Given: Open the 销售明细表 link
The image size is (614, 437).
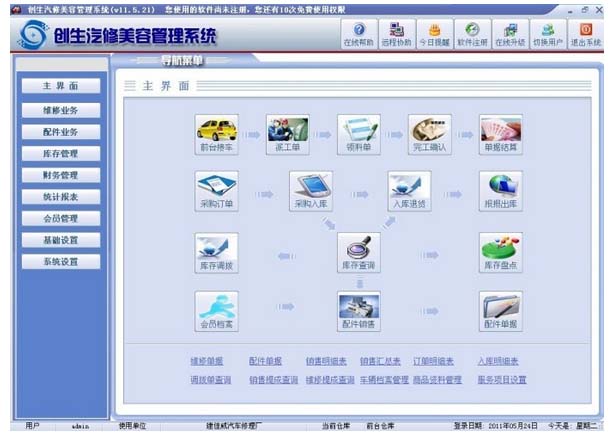Looking at the screenshot, I should click(326, 361).
